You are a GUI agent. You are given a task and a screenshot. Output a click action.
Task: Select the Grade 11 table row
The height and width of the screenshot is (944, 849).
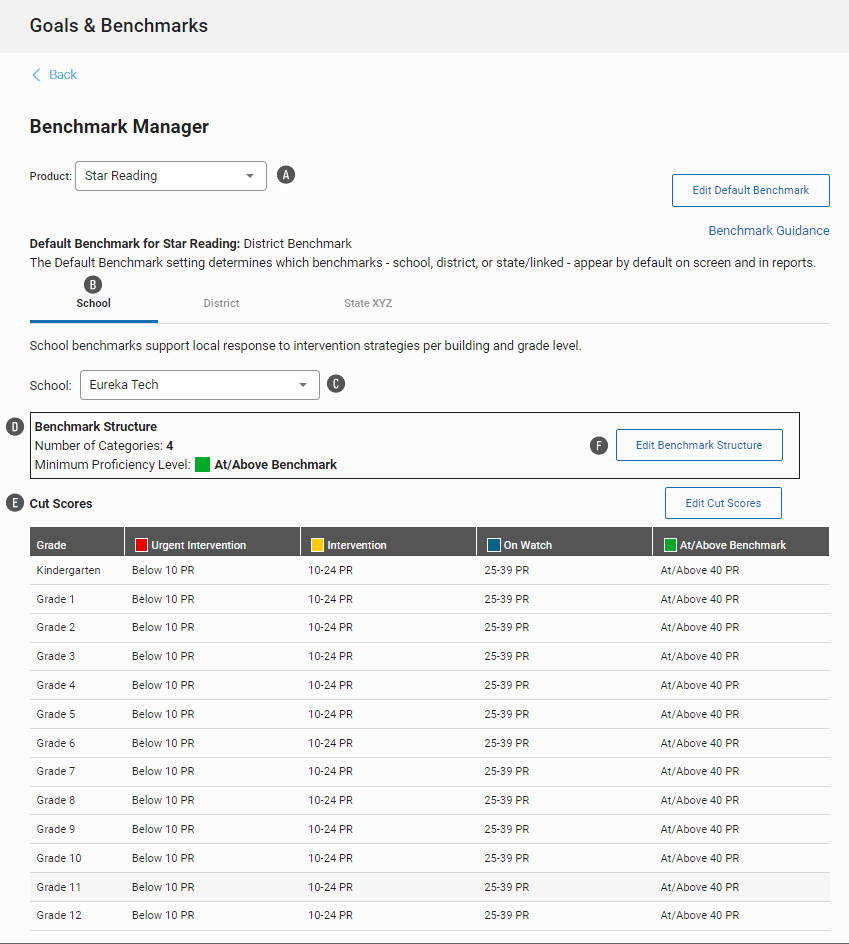[x=429, y=887]
